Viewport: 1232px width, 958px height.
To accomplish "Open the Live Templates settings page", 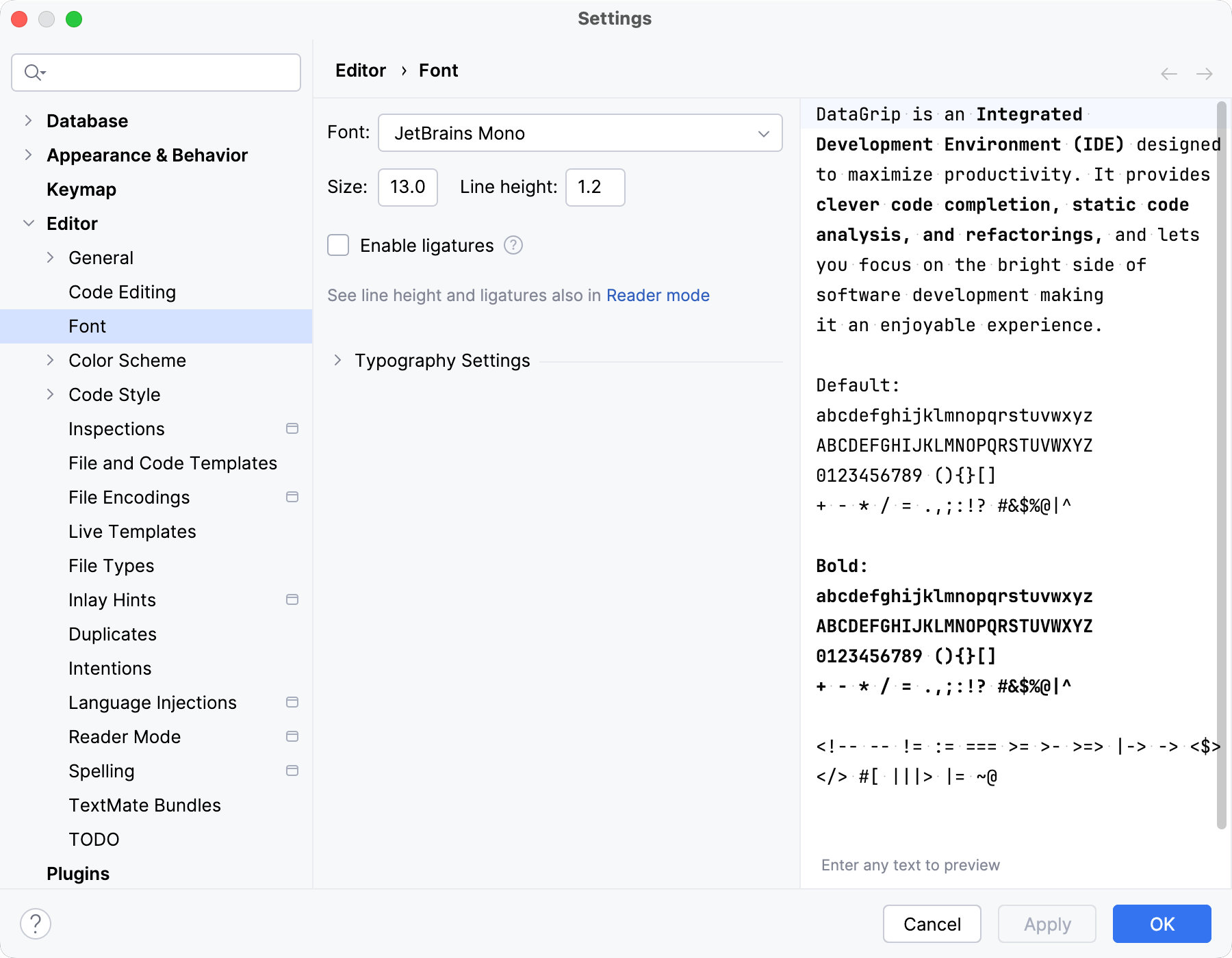I will coord(132,531).
